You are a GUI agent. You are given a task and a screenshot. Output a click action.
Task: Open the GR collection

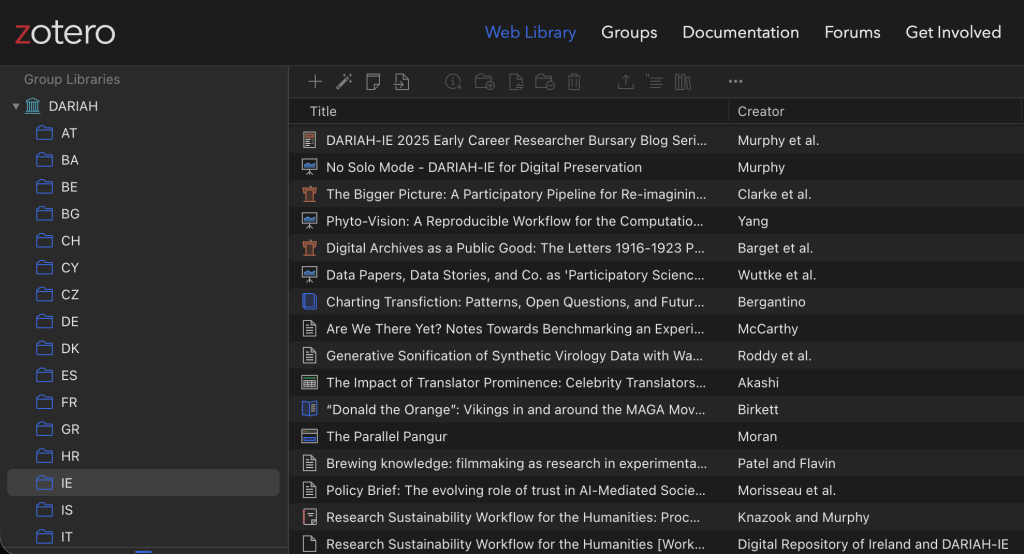point(143,429)
